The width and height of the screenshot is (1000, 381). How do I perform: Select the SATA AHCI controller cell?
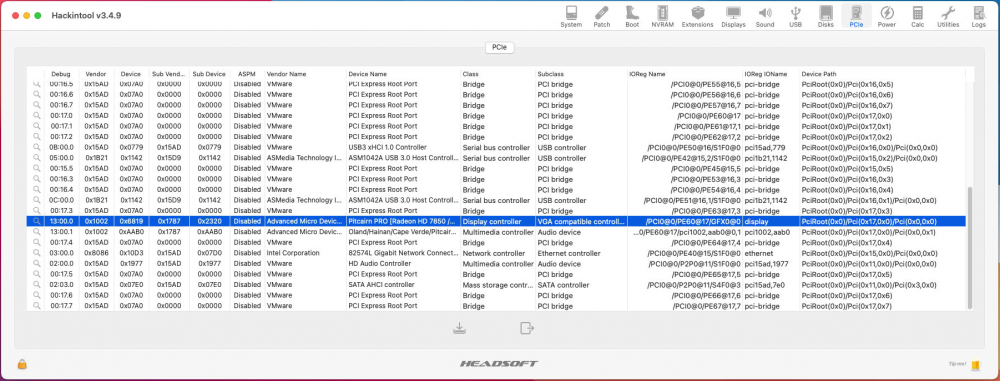tap(402, 285)
